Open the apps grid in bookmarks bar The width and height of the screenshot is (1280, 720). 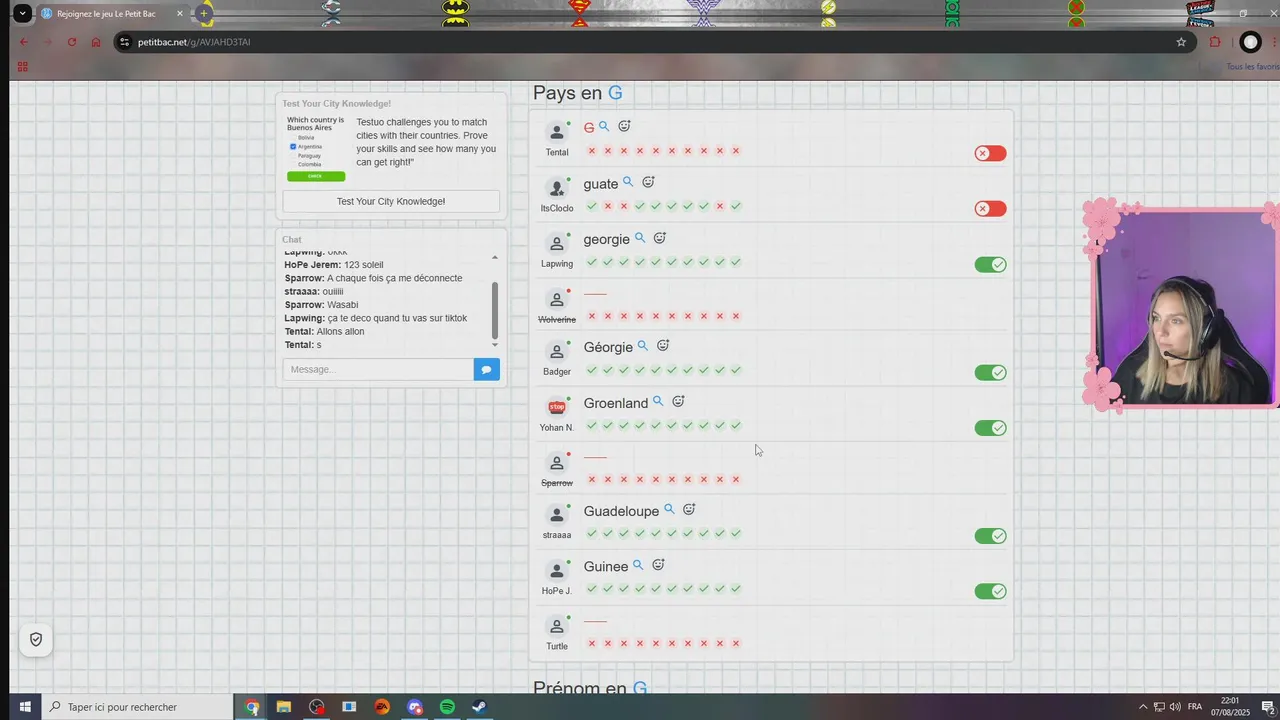[22, 67]
